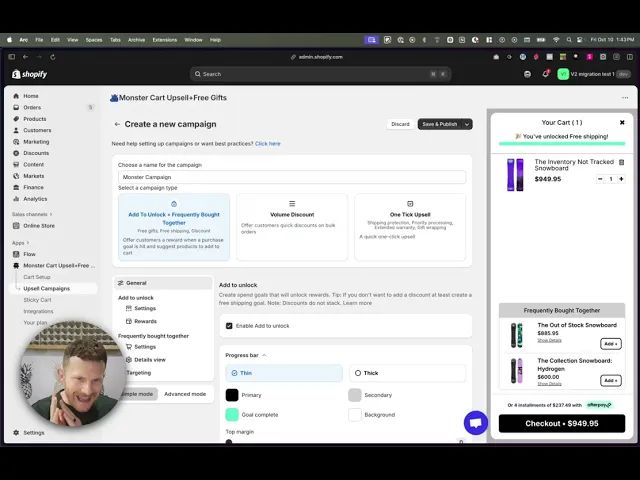Open the Flow app

point(29,254)
